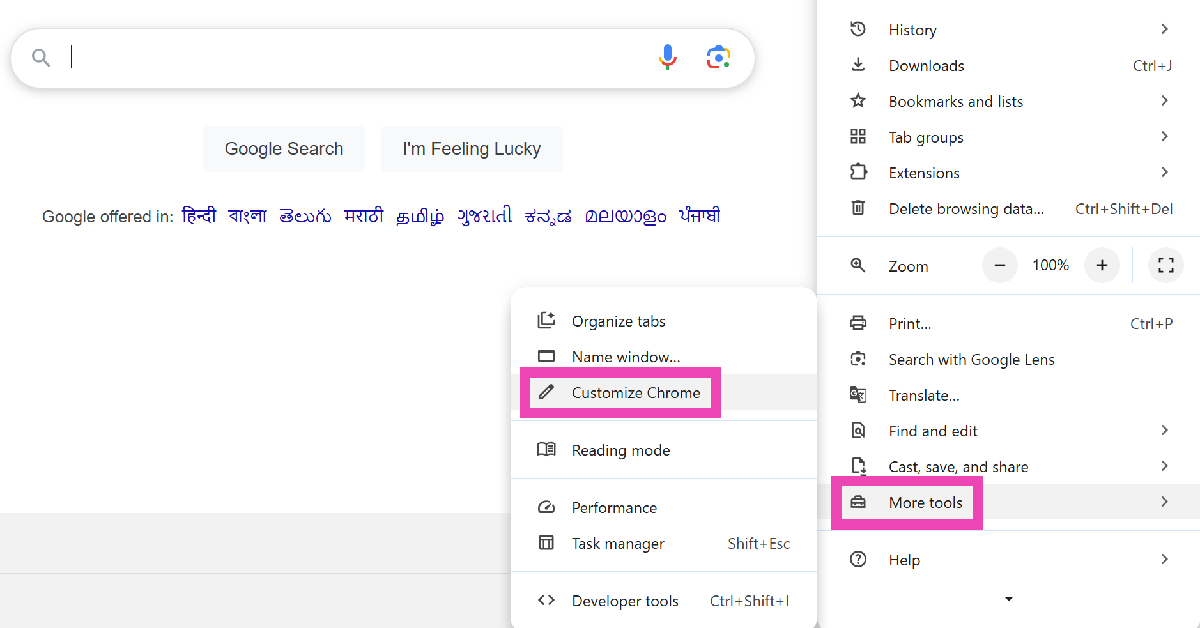This screenshot has width=1200, height=628.
Task: Click the Delete browsing data trash icon
Action: click(858, 208)
